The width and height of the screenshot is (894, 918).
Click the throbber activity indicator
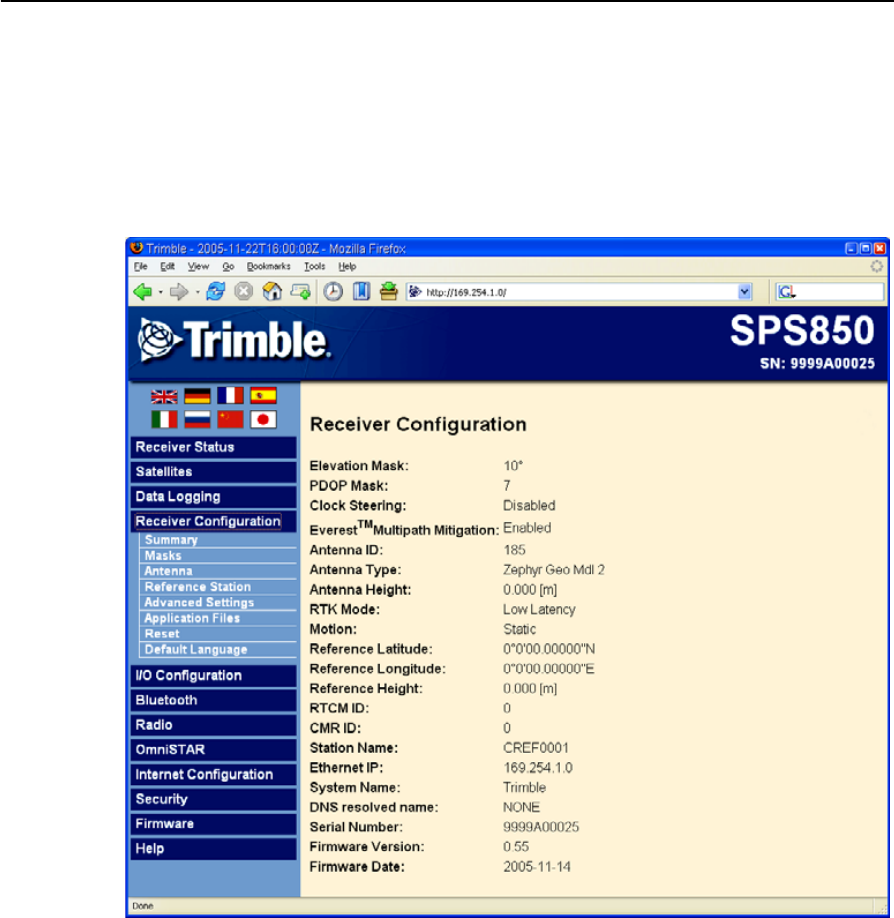click(876, 266)
